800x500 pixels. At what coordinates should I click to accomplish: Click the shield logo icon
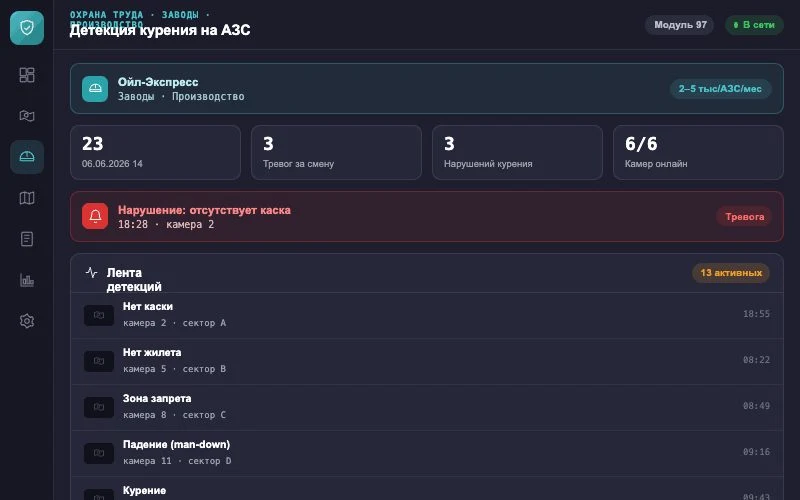[27, 28]
